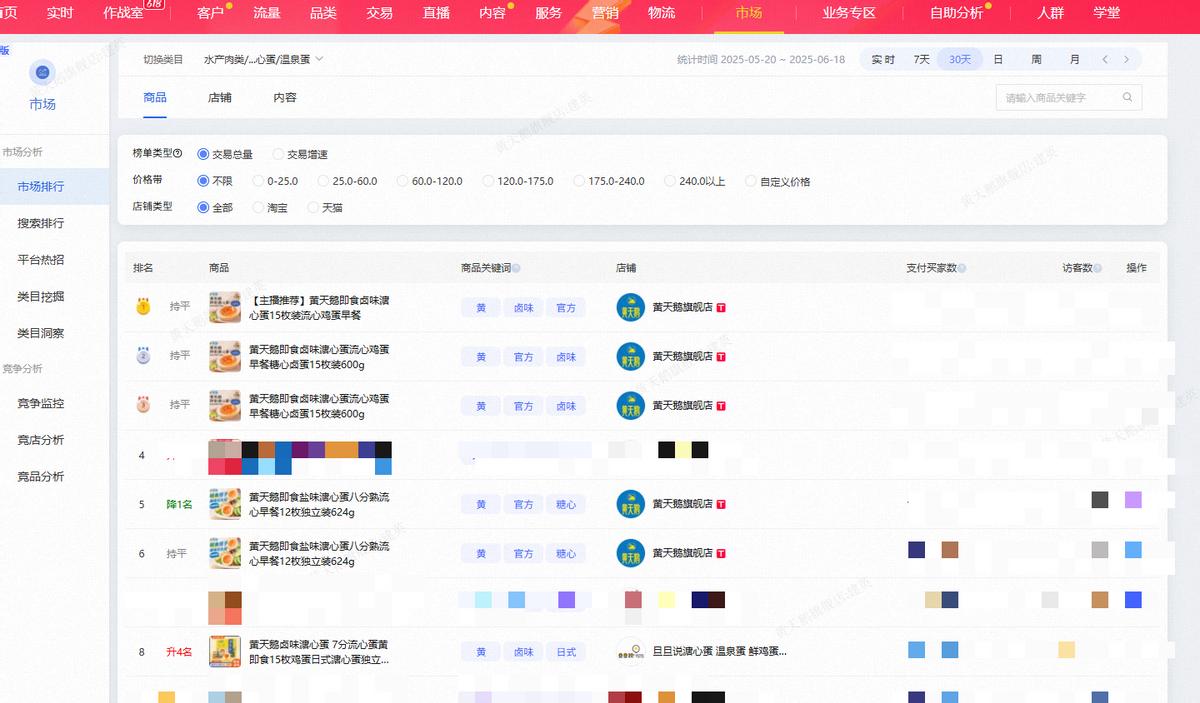Switch time range to 周
The image size is (1200, 703).
[1036, 60]
